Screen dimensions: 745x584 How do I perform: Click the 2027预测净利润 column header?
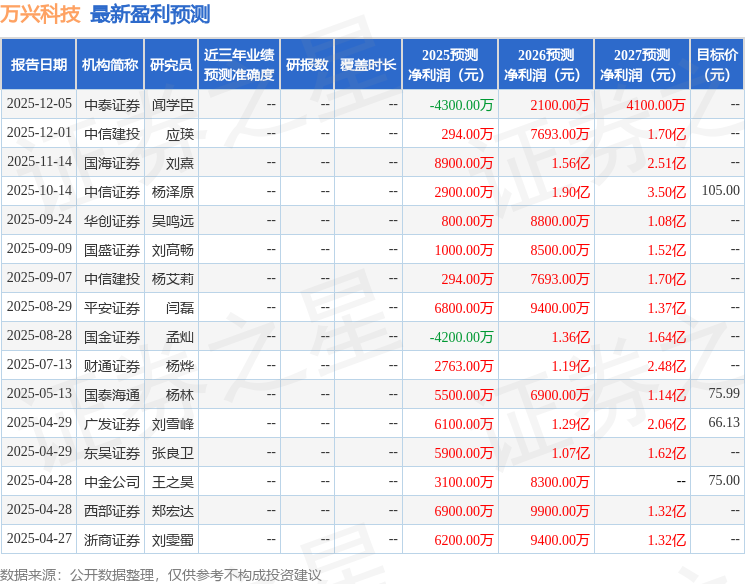pyautogui.click(x=642, y=65)
